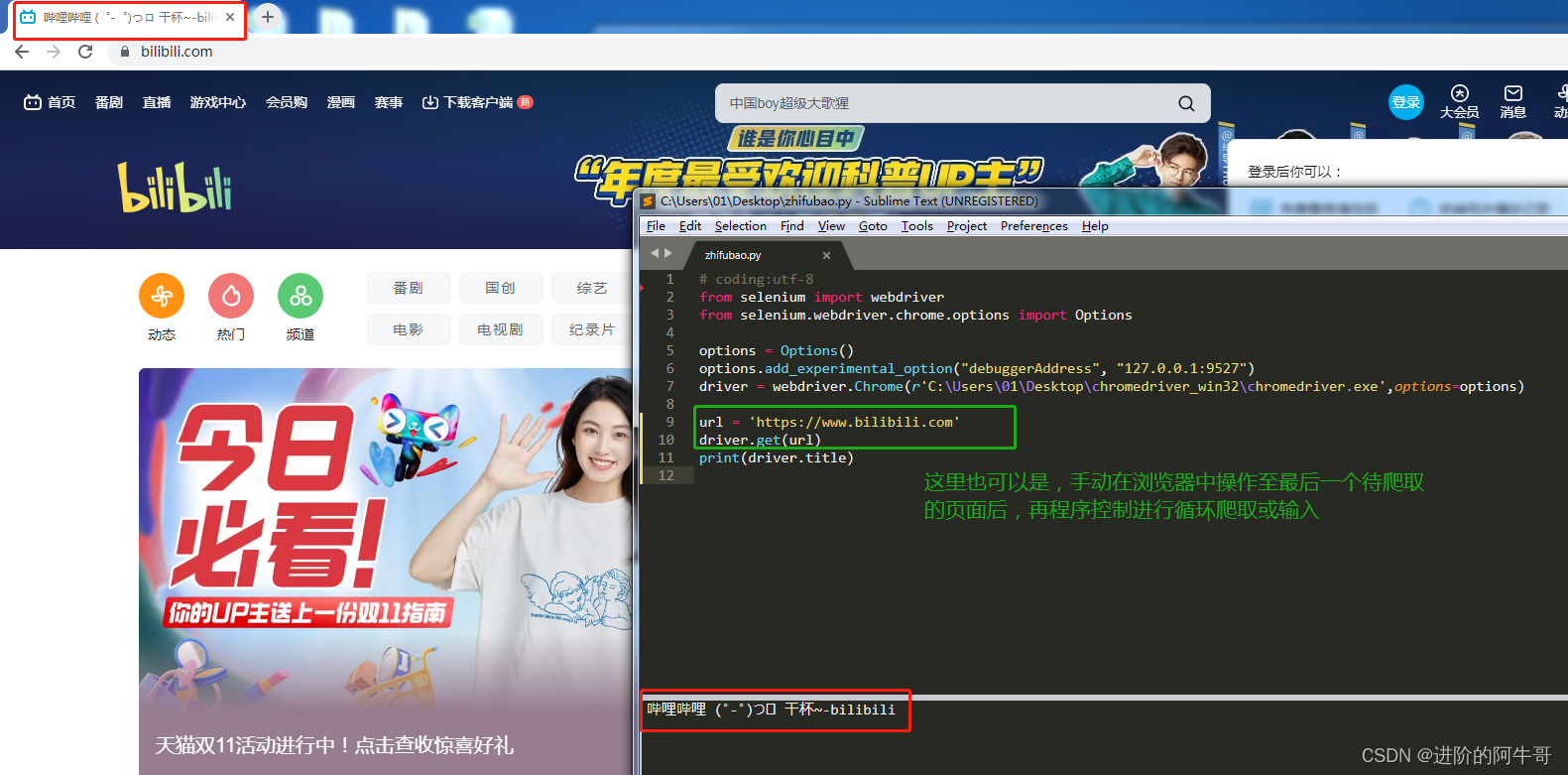This screenshot has height=775, width=1568.
Task: Select the 综艺 category button
Action: [592, 288]
